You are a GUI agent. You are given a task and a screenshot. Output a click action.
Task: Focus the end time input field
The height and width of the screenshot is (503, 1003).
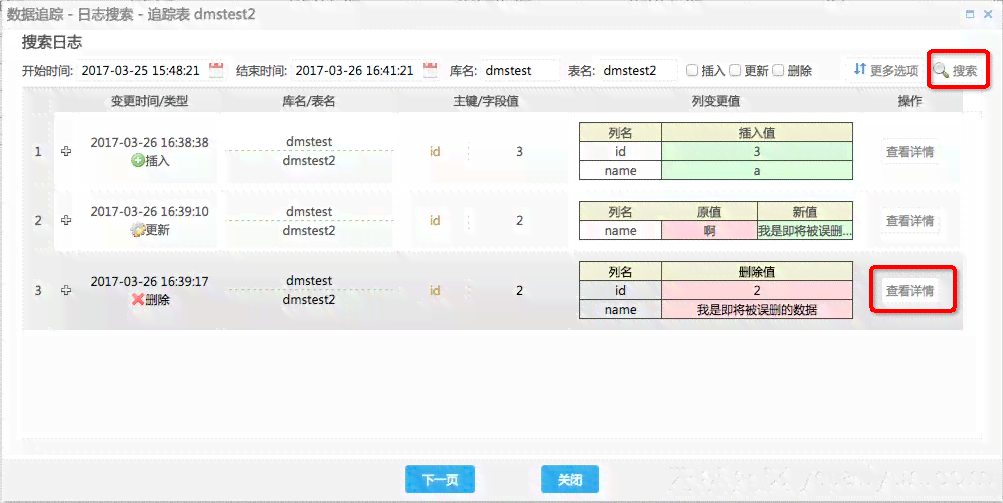point(356,70)
